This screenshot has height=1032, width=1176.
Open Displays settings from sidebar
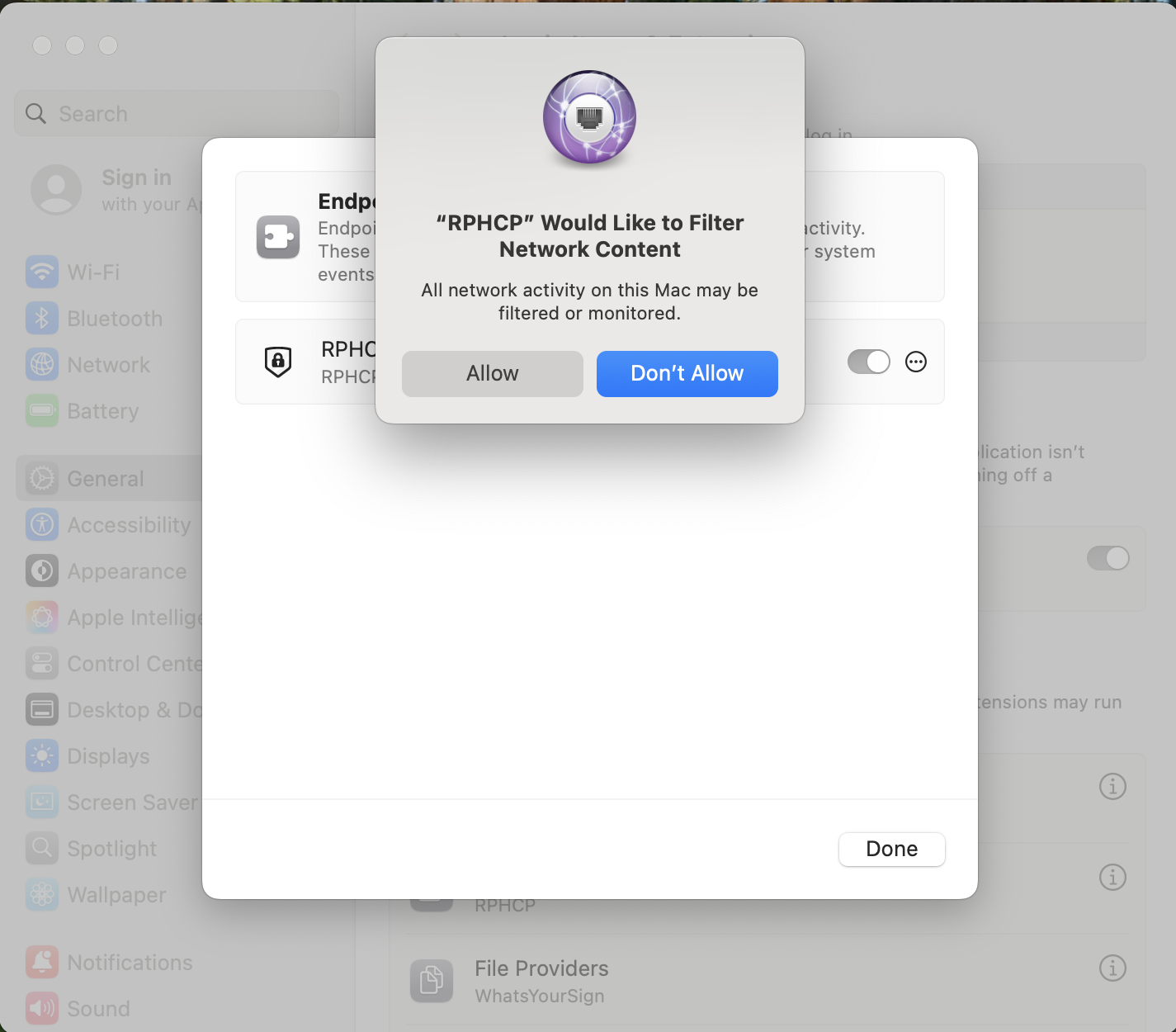(107, 756)
